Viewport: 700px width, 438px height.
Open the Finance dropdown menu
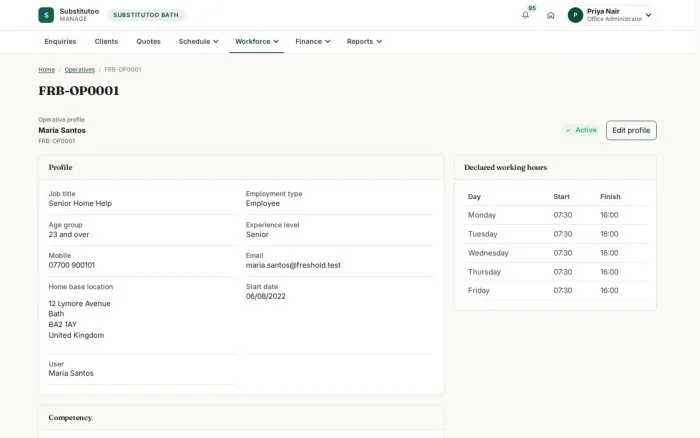(x=312, y=42)
